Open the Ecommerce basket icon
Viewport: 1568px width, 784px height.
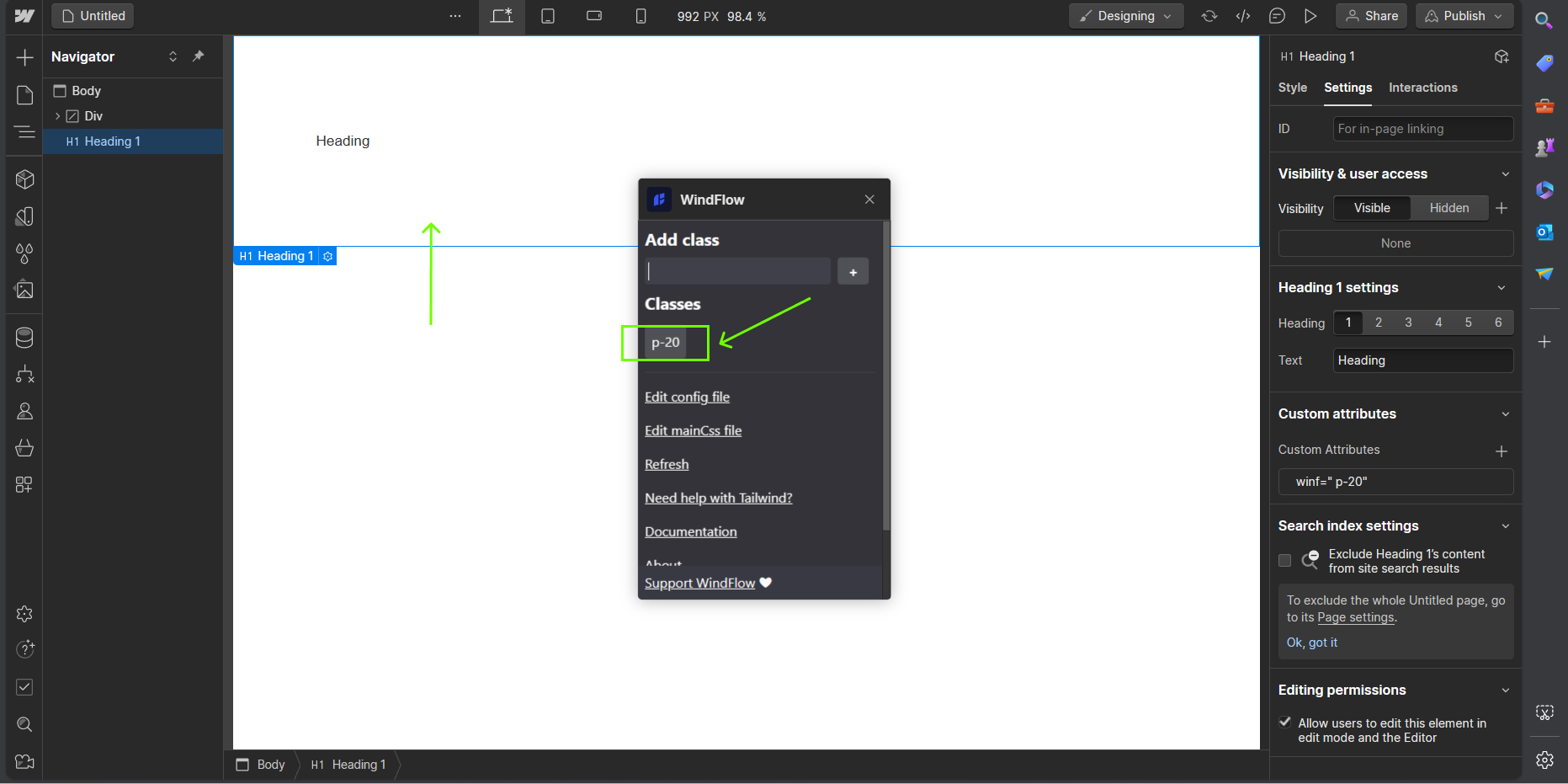coord(24,448)
